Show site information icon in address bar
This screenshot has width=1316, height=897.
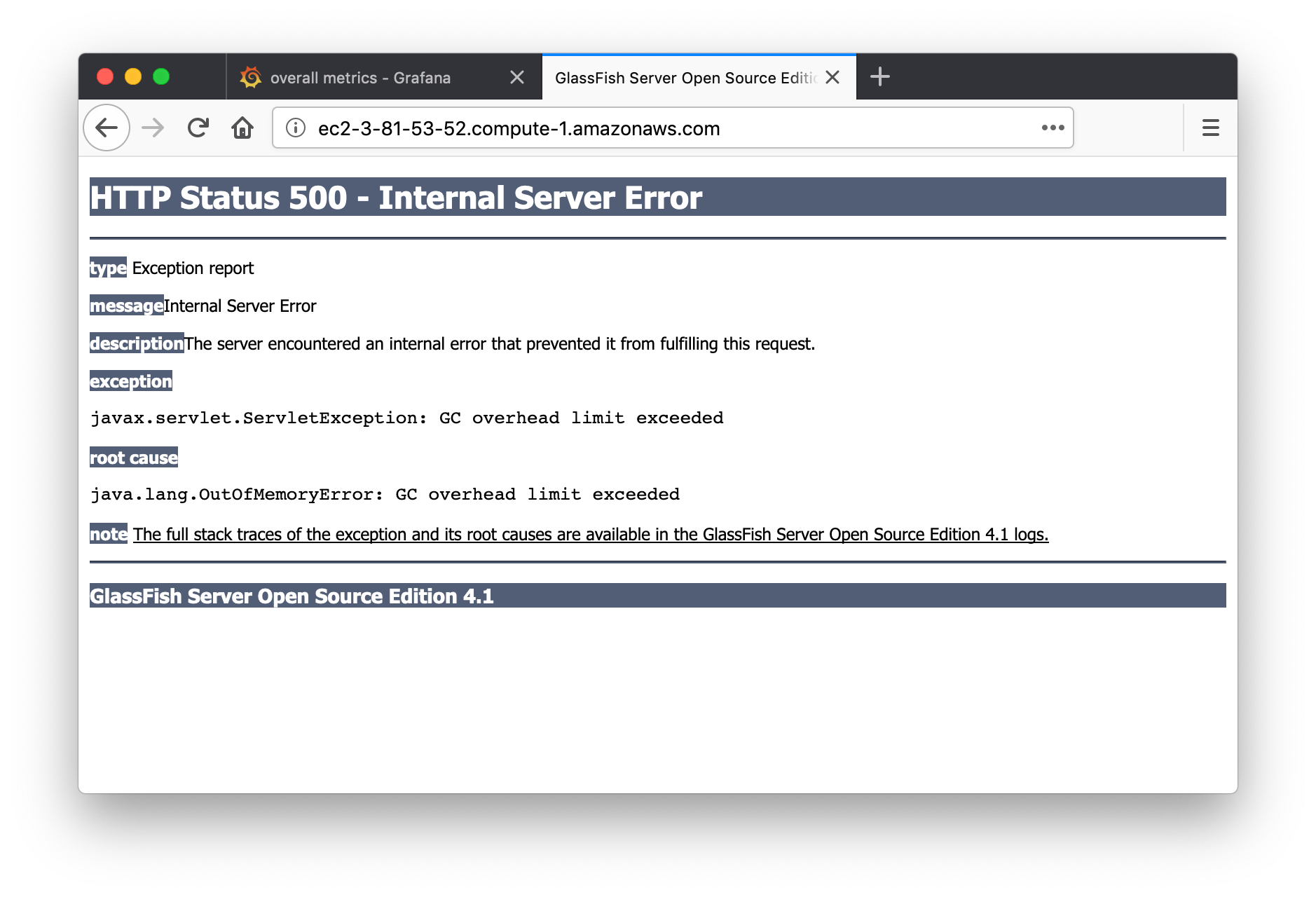296,128
